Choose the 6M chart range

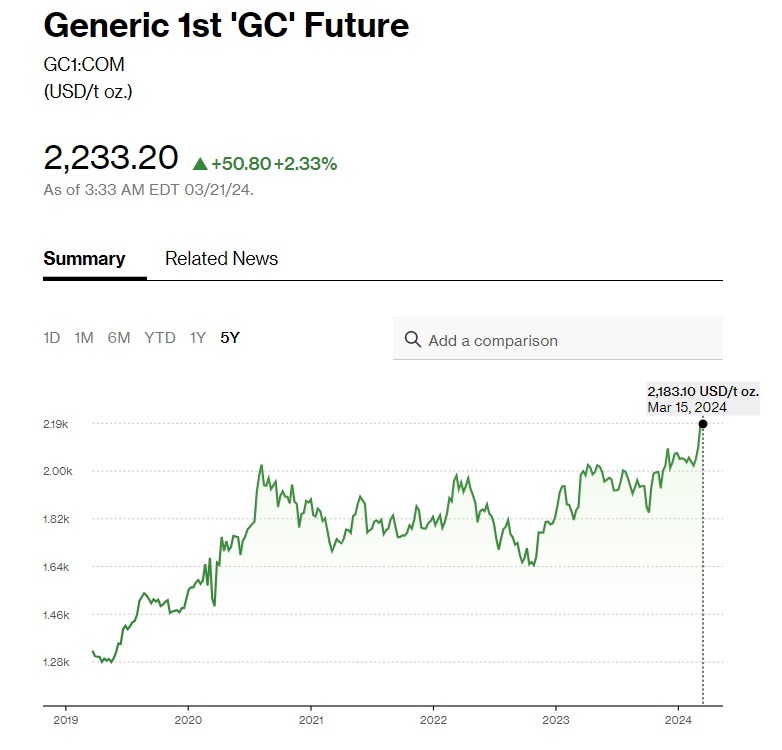coord(119,338)
